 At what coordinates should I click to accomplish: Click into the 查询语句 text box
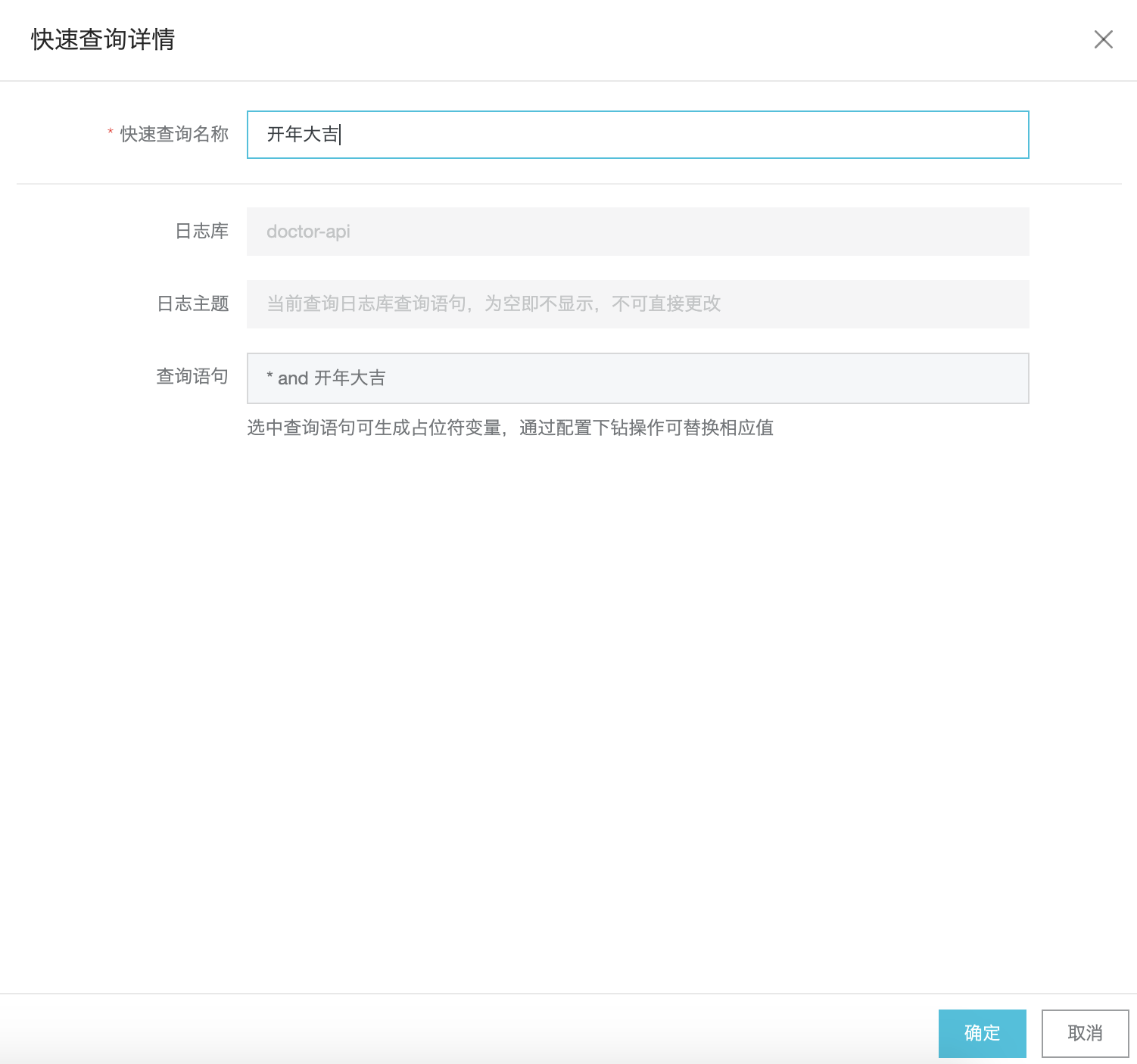(x=637, y=378)
